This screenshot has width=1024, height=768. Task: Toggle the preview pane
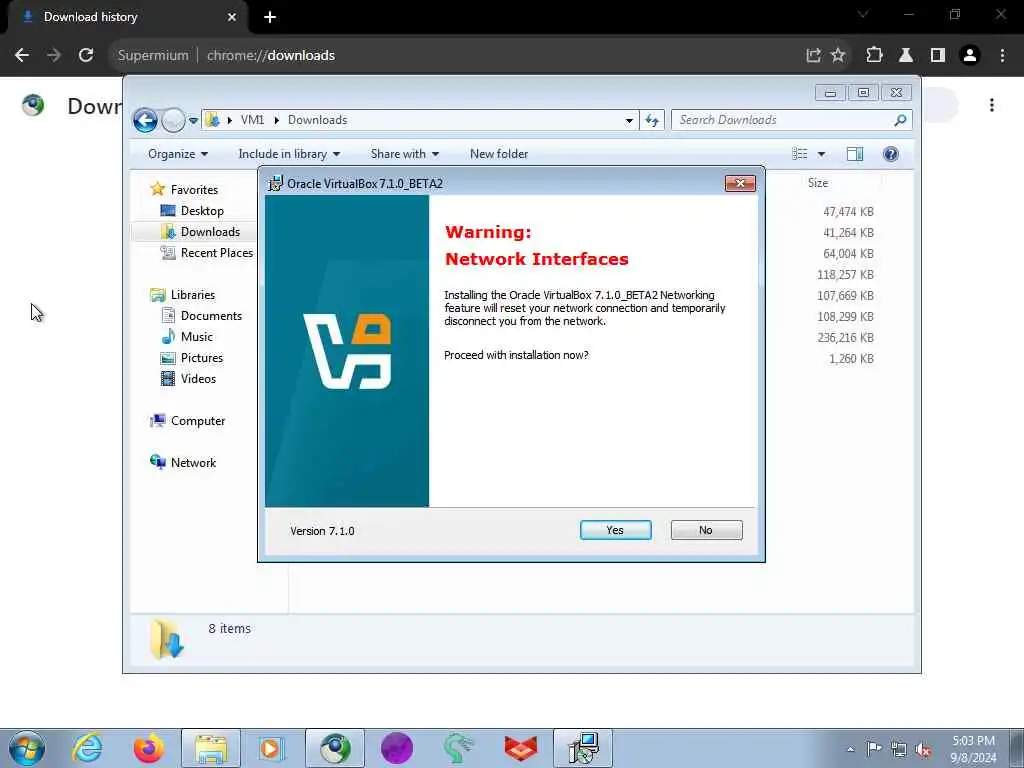tap(855, 154)
